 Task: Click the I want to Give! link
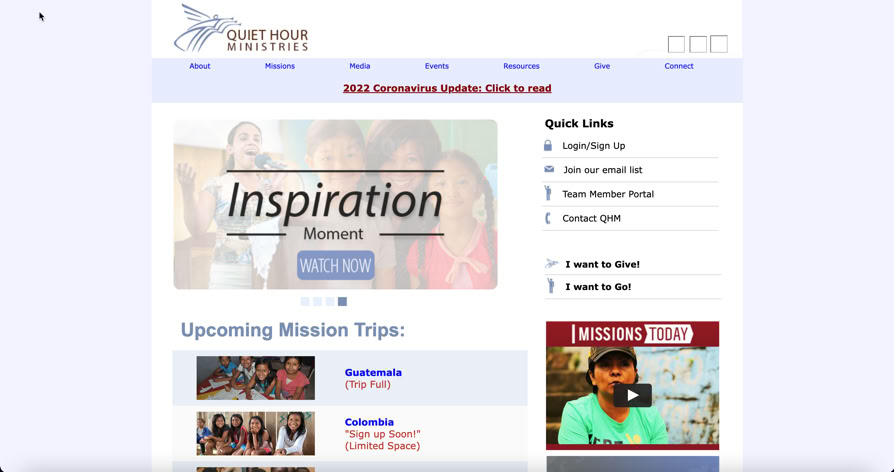[x=603, y=265]
